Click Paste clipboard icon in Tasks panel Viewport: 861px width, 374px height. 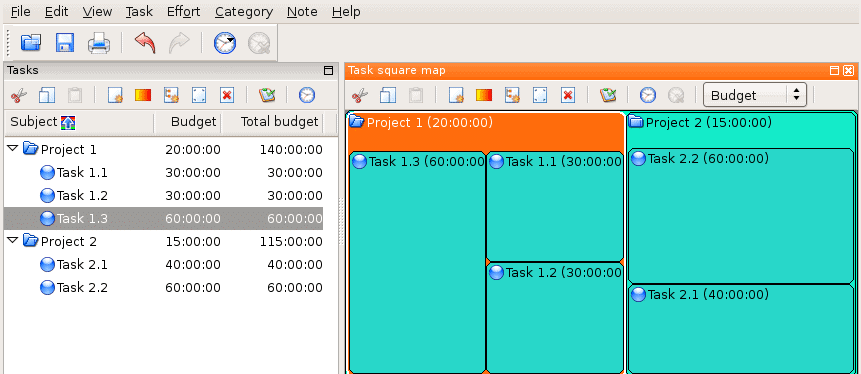[x=75, y=96]
